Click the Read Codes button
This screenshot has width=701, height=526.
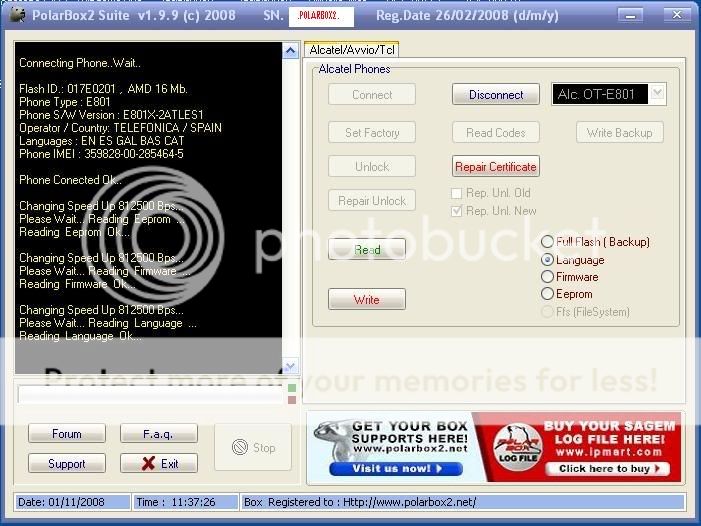[496, 133]
